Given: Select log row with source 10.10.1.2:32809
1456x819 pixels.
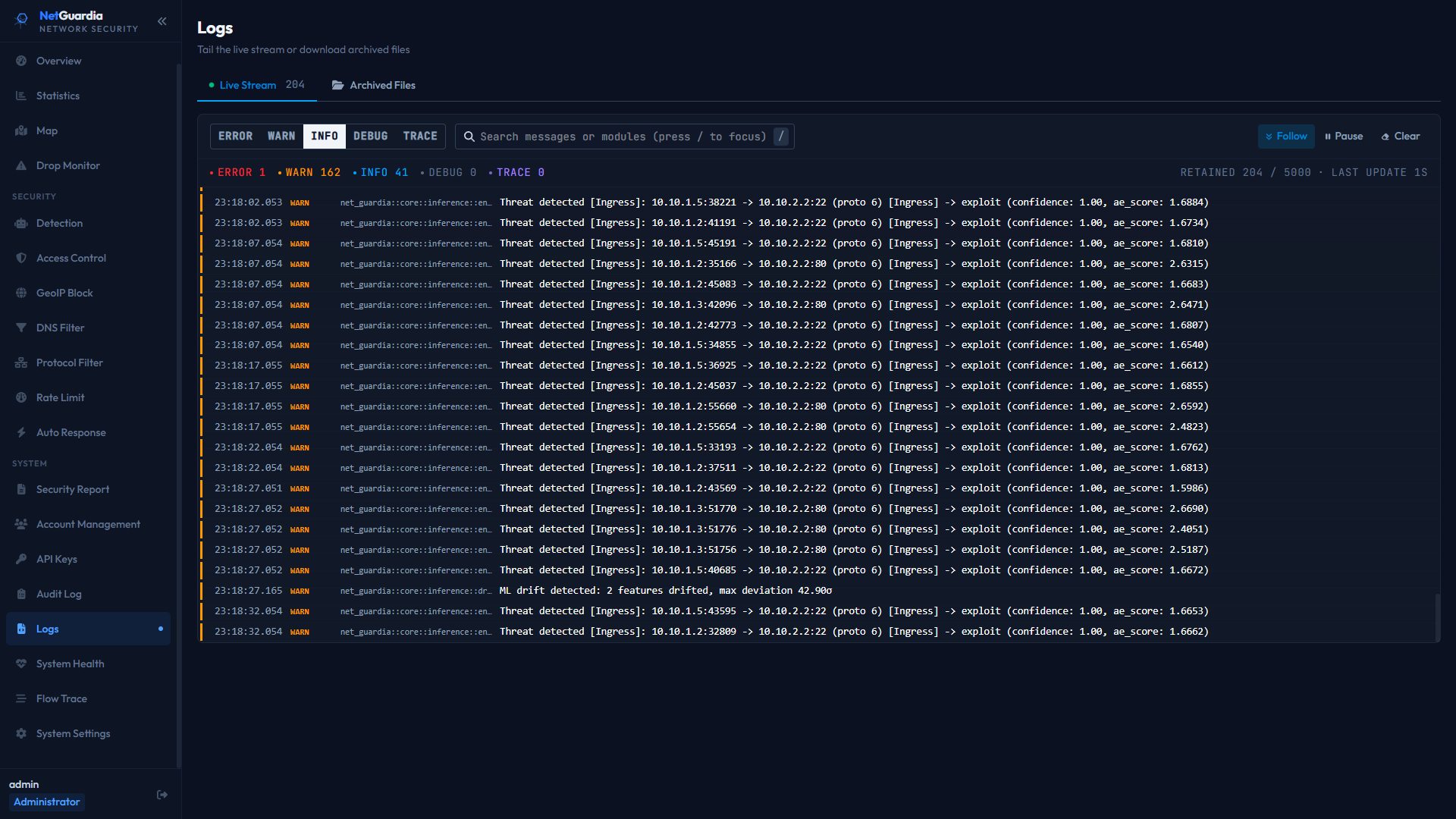Looking at the screenshot, I should 819,632.
